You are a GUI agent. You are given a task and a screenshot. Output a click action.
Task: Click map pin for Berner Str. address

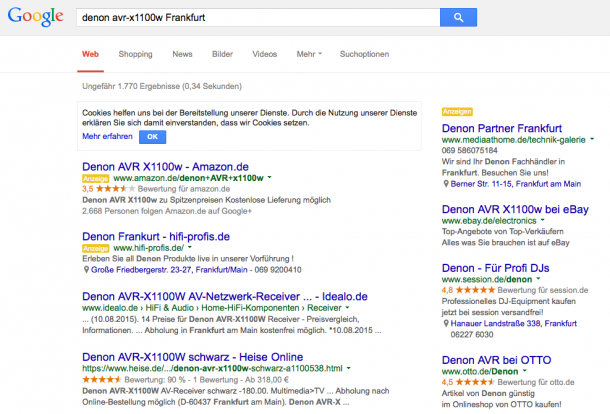point(446,184)
